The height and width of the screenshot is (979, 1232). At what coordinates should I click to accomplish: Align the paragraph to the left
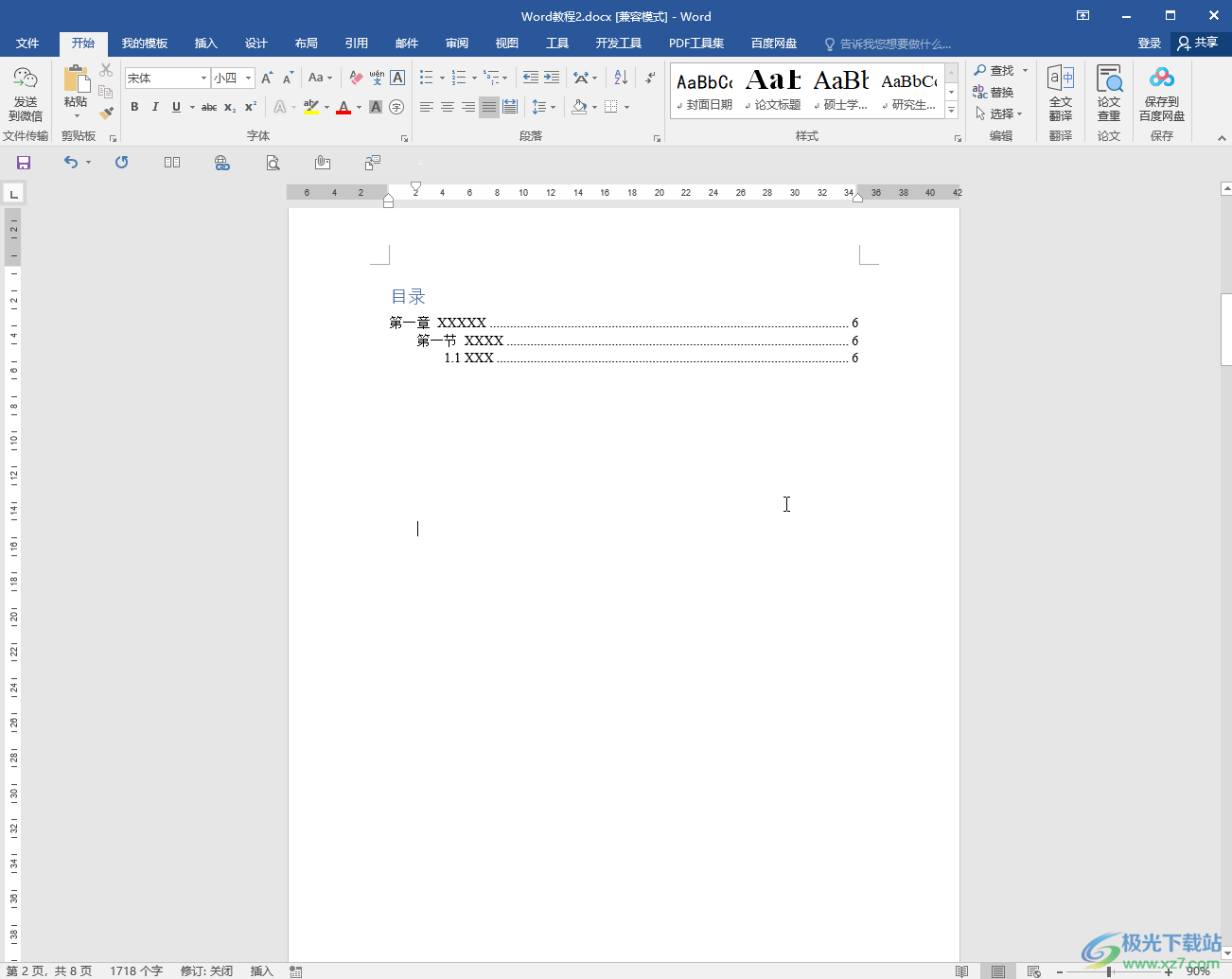coord(427,107)
